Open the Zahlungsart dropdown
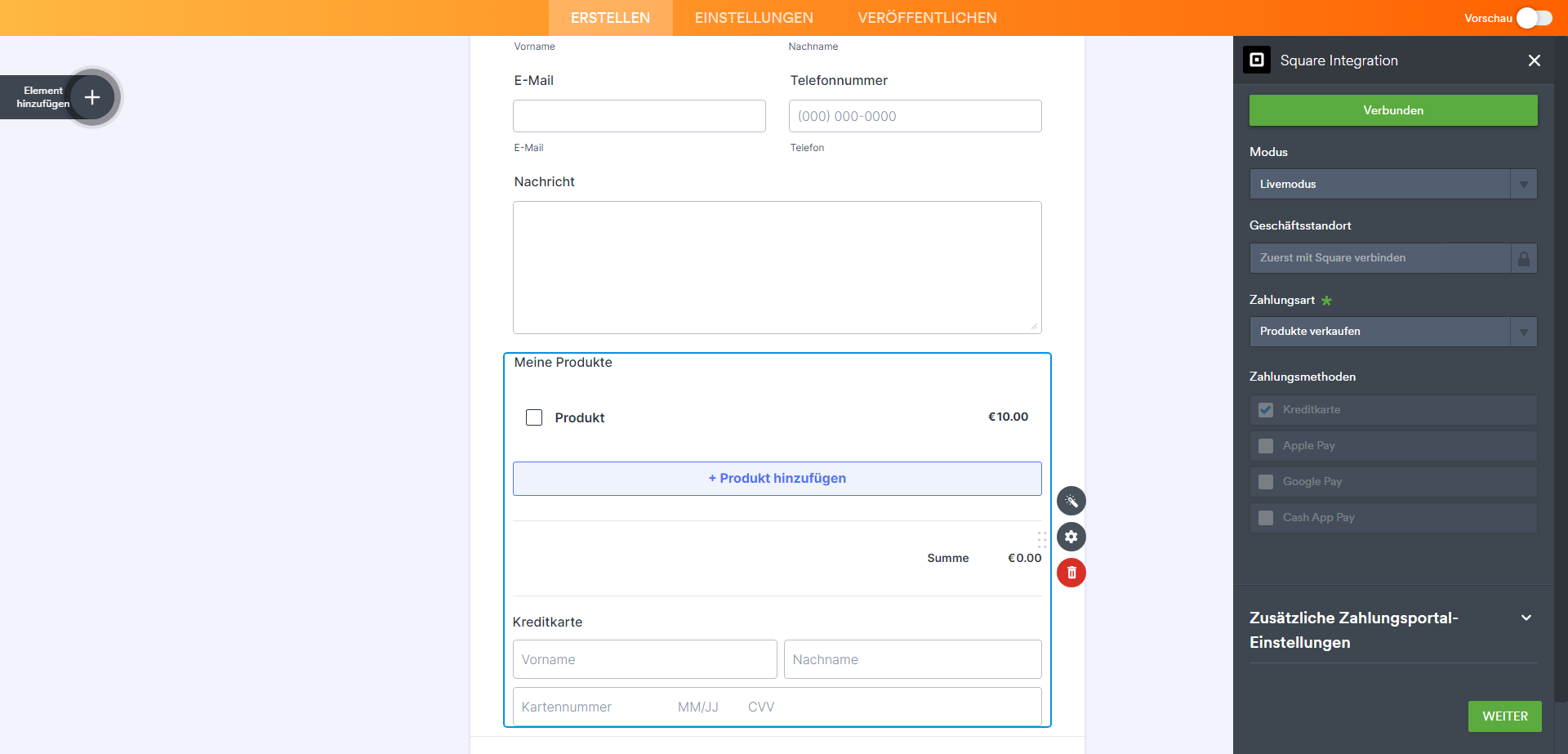 click(1392, 332)
